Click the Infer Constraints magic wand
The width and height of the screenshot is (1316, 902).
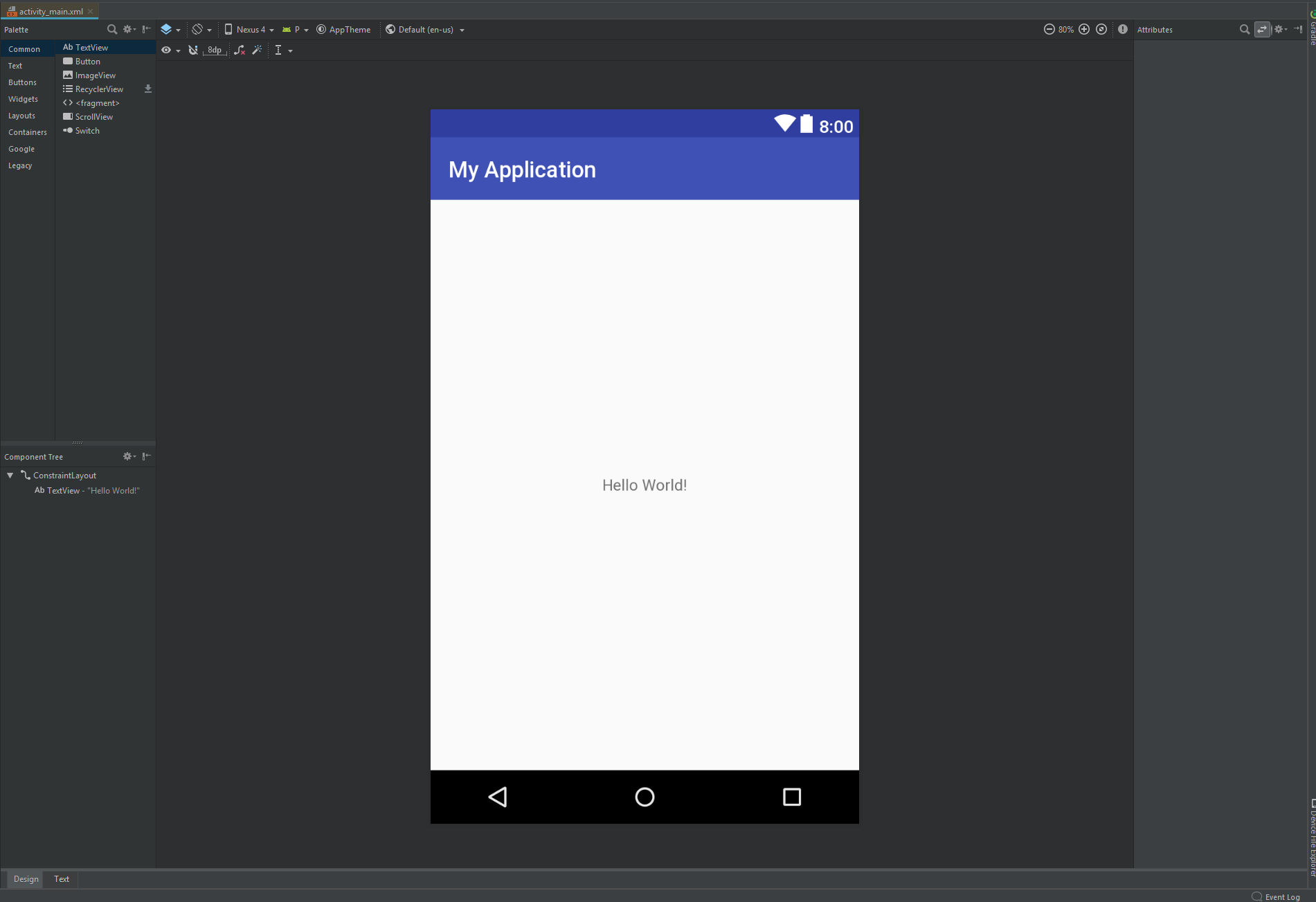click(x=257, y=50)
